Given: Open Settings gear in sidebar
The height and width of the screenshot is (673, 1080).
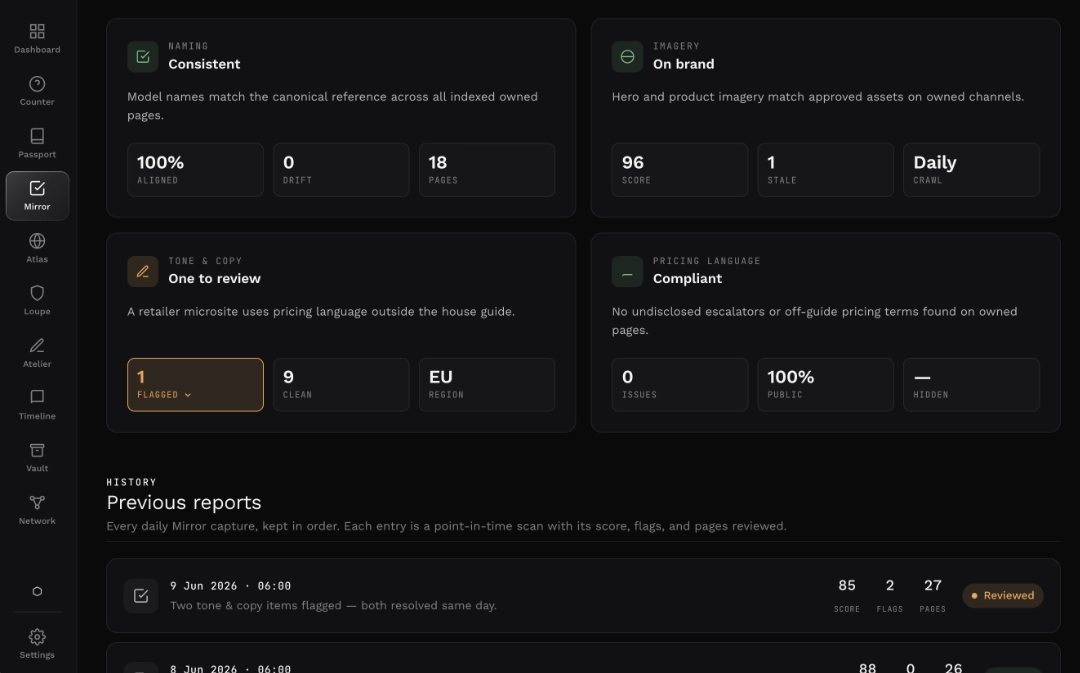Looking at the screenshot, I should click(x=37, y=643).
